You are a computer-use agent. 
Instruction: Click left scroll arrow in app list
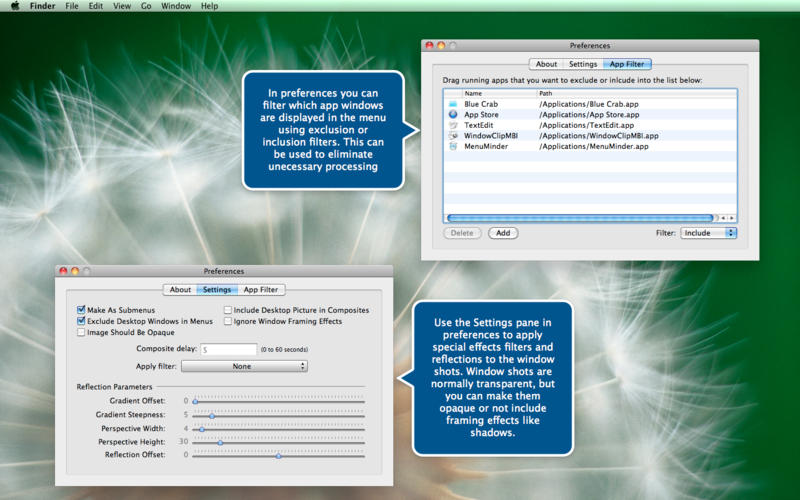click(x=723, y=218)
